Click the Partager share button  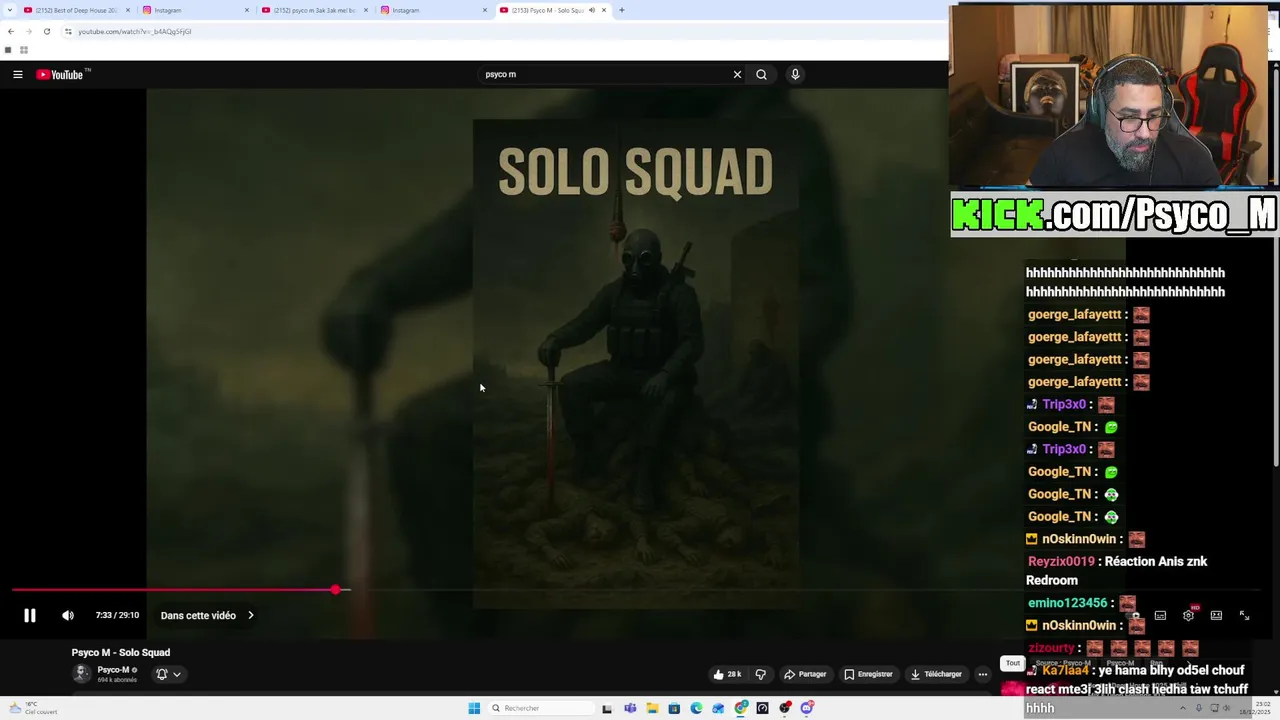tap(806, 674)
